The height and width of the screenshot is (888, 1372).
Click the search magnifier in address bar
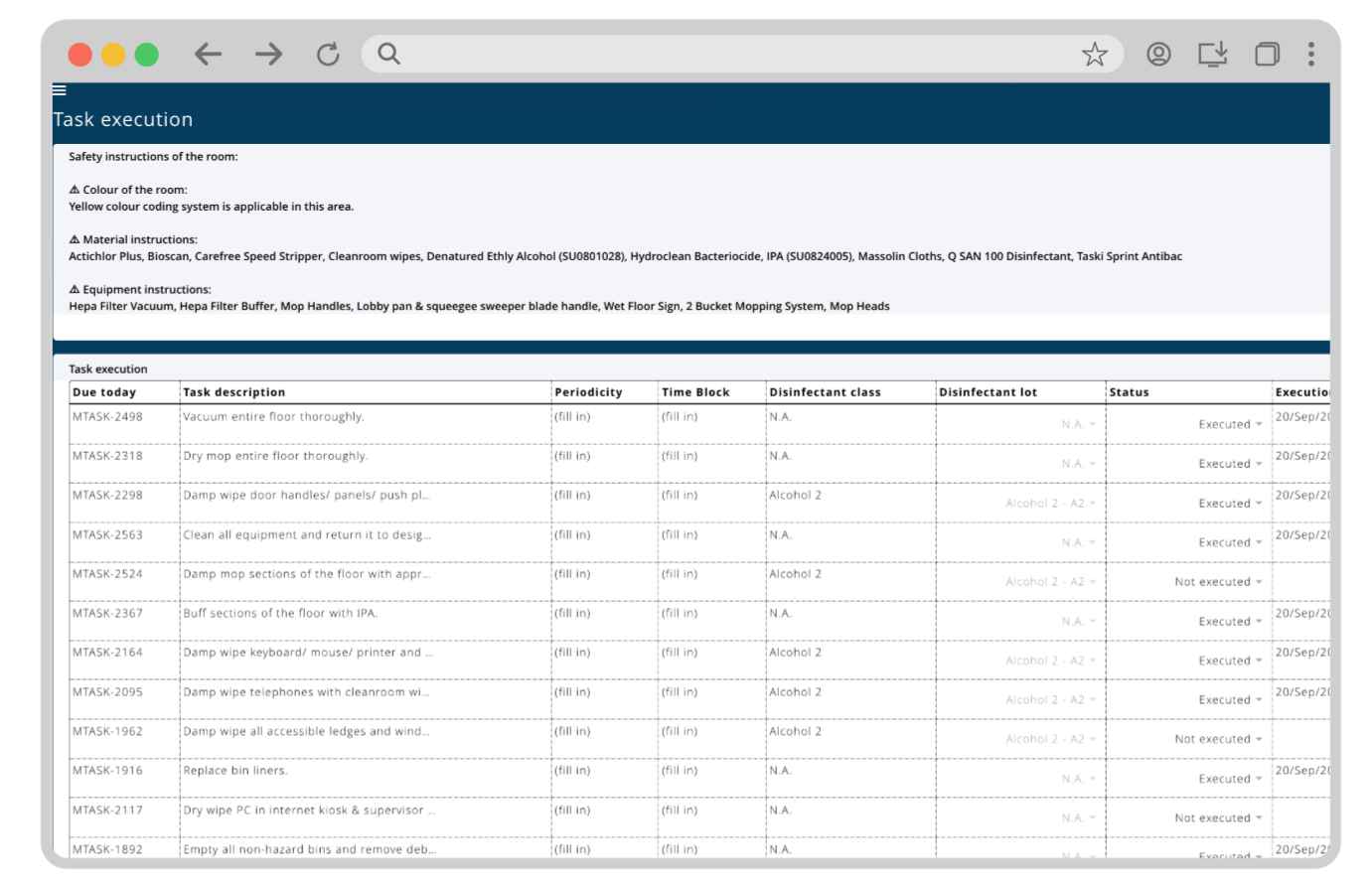pos(389,54)
